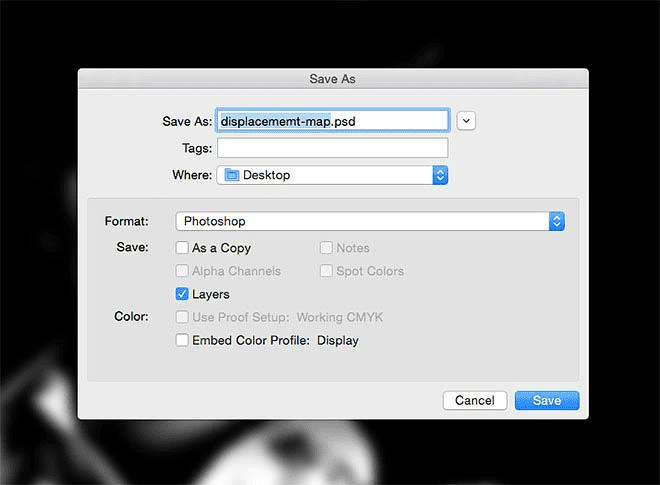This screenshot has width=660, height=485.
Task: Click the Save As dialog title bar
Action: (332, 78)
